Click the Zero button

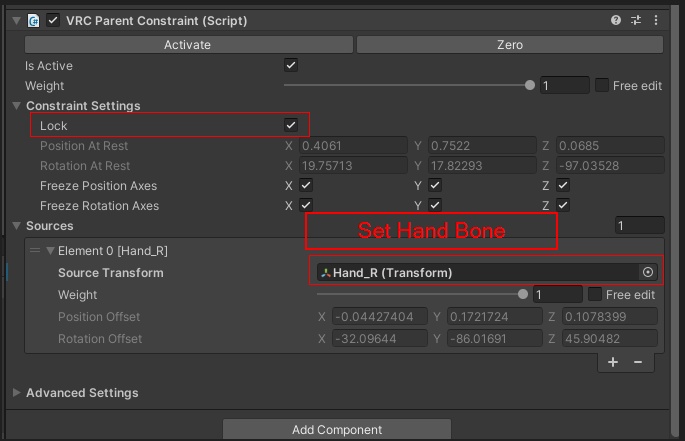[510, 45]
